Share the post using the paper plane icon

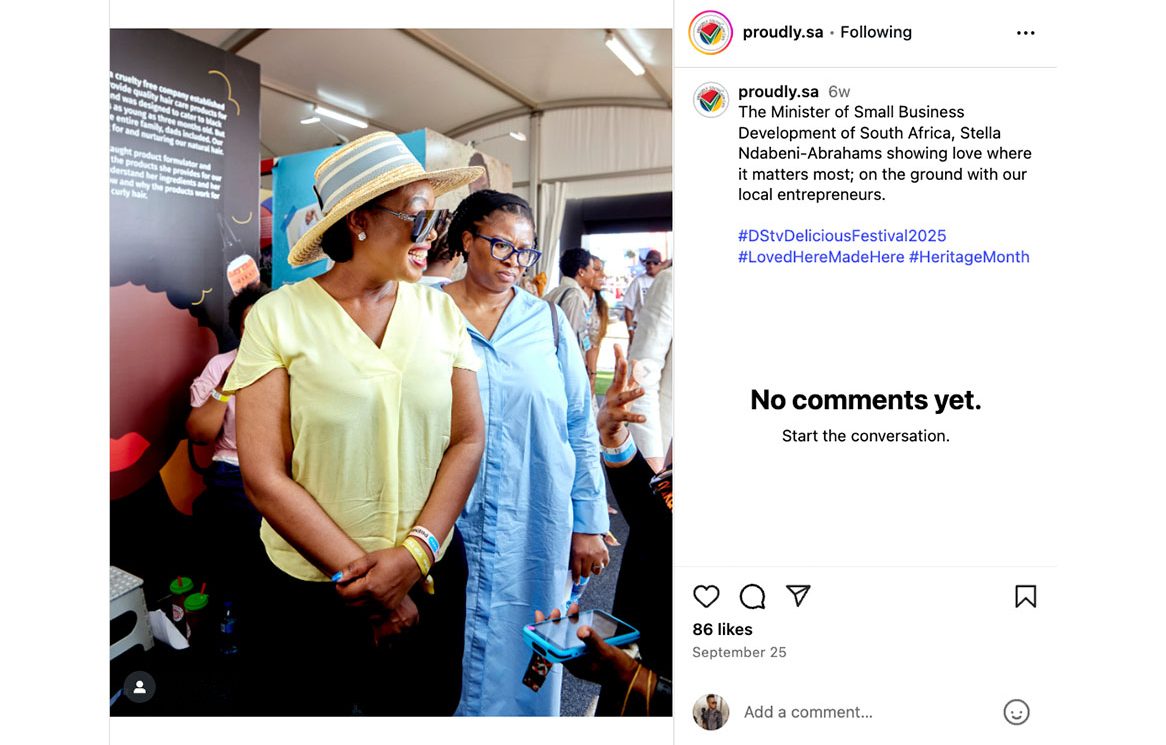pyautogui.click(x=798, y=596)
